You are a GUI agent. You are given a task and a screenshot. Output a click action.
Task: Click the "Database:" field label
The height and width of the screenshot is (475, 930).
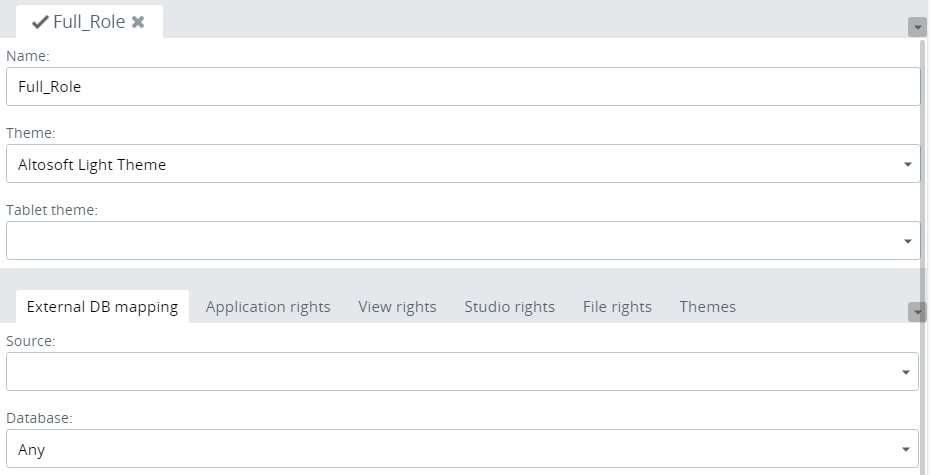point(39,418)
